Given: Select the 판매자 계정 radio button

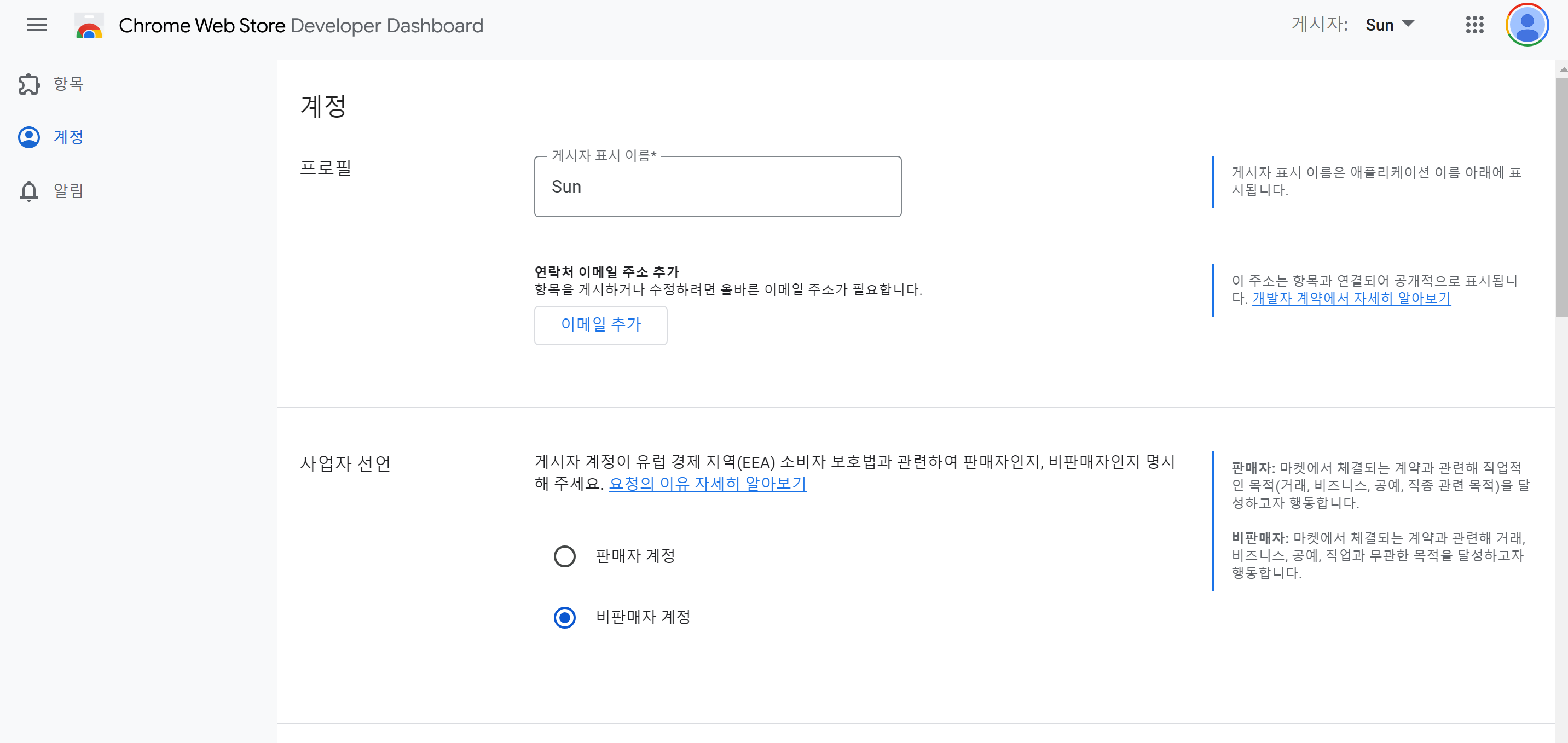Looking at the screenshot, I should pyautogui.click(x=564, y=555).
